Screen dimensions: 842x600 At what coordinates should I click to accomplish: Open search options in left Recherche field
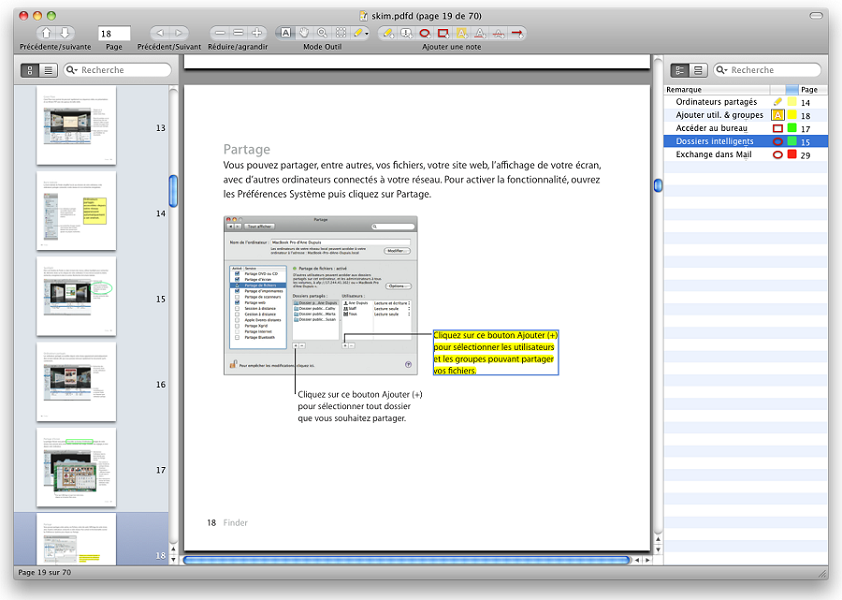(73, 70)
